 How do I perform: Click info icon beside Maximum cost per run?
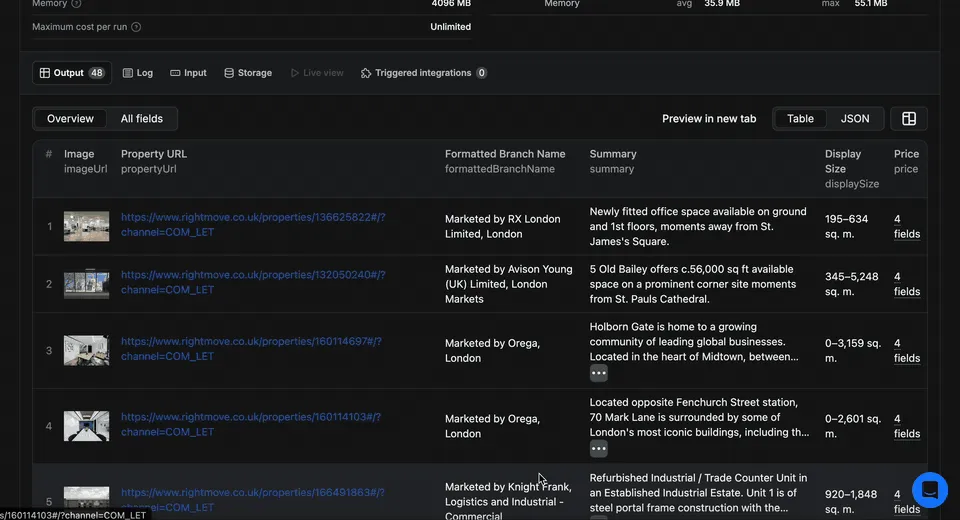[x=136, y=27]
